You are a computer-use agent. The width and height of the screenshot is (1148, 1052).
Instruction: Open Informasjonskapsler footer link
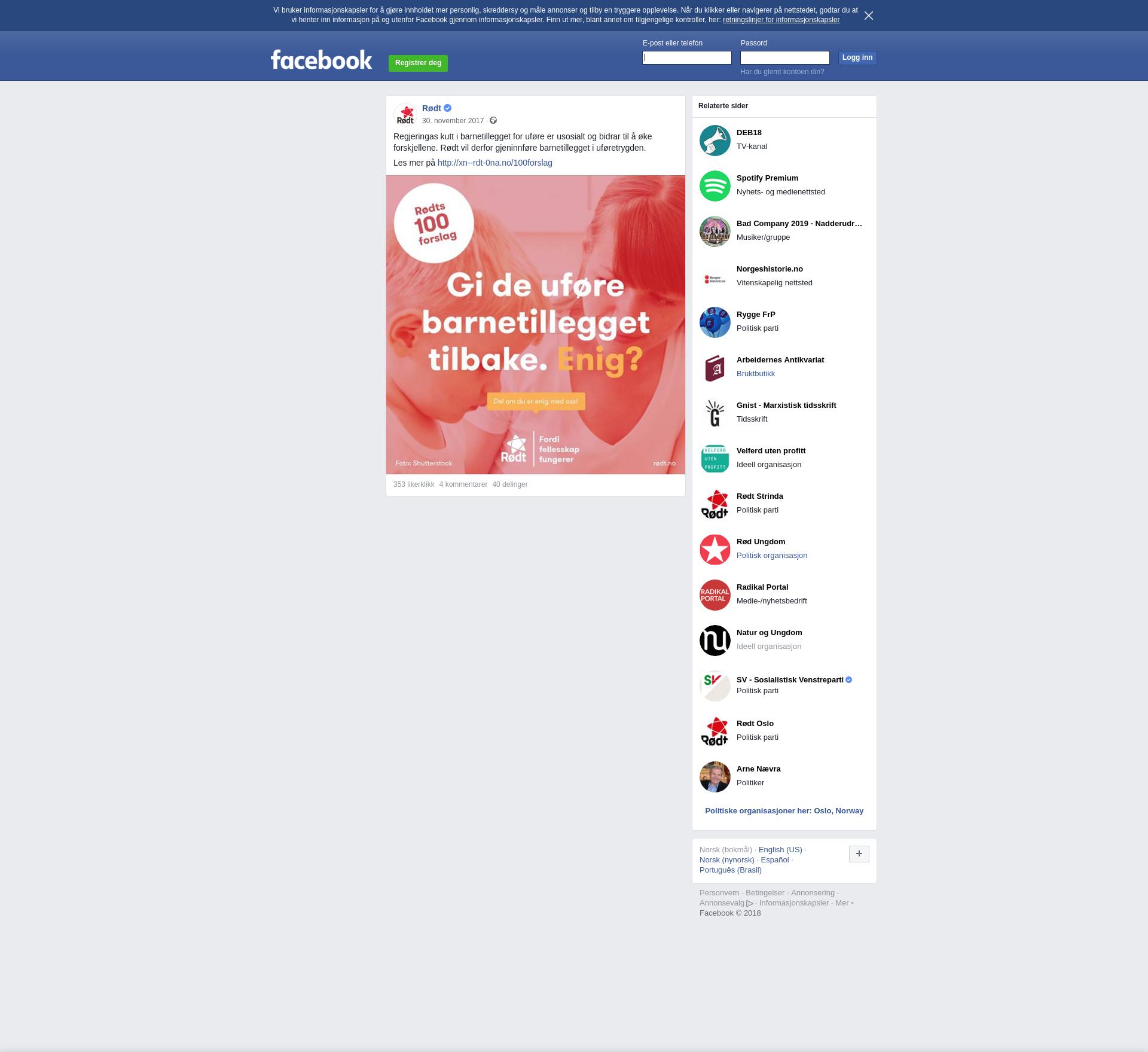coord(794,903)
